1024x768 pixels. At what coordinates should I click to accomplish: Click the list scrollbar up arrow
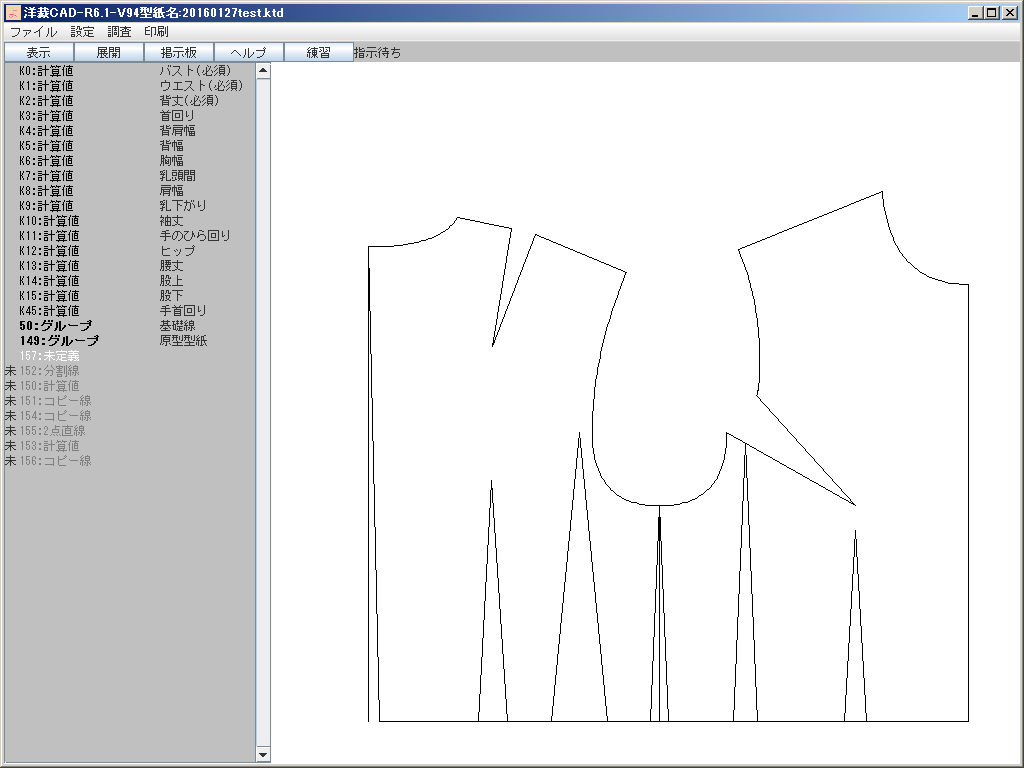(x=263, y=71)
